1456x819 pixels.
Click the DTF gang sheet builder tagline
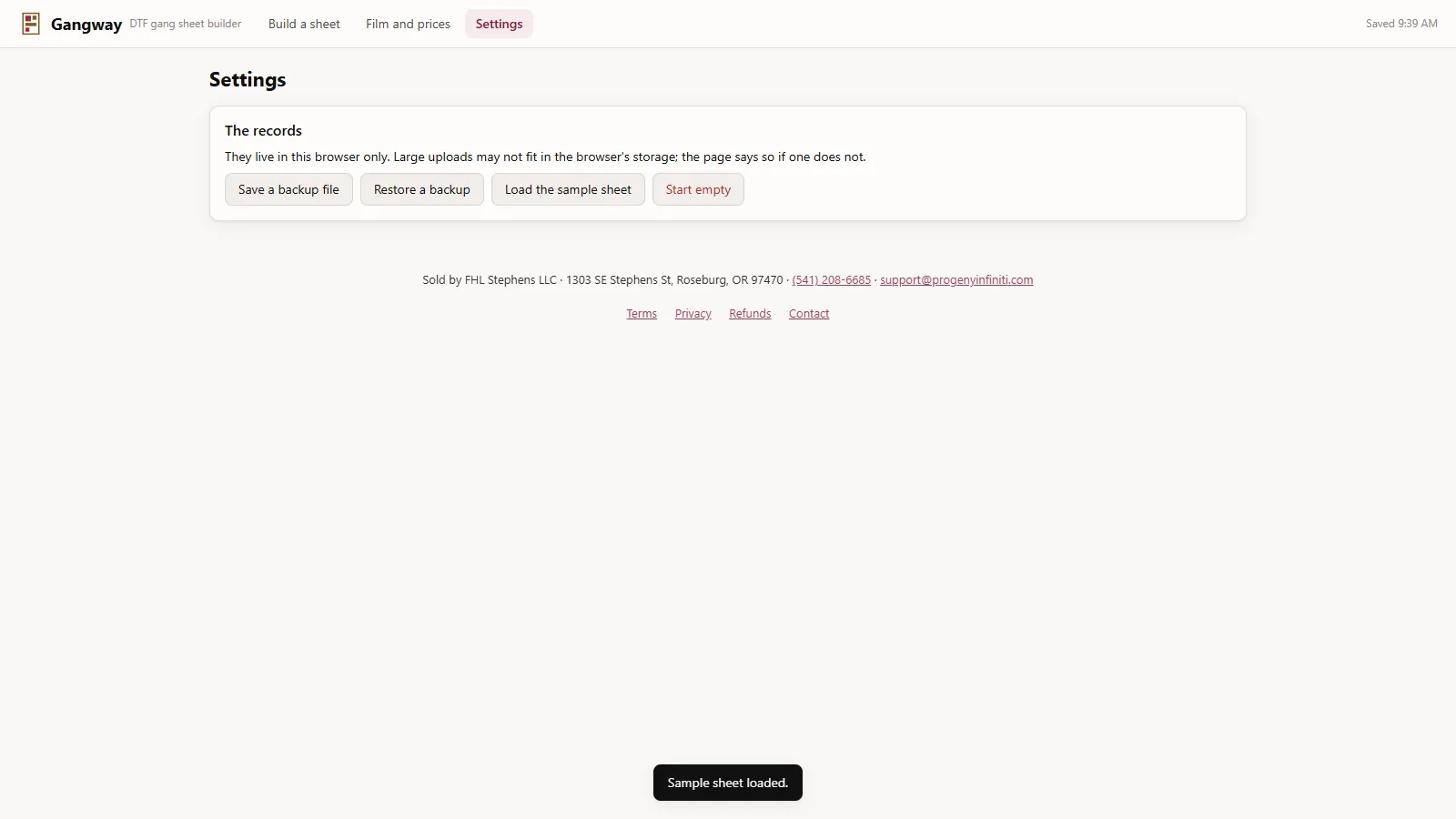(x=186, y=24)
